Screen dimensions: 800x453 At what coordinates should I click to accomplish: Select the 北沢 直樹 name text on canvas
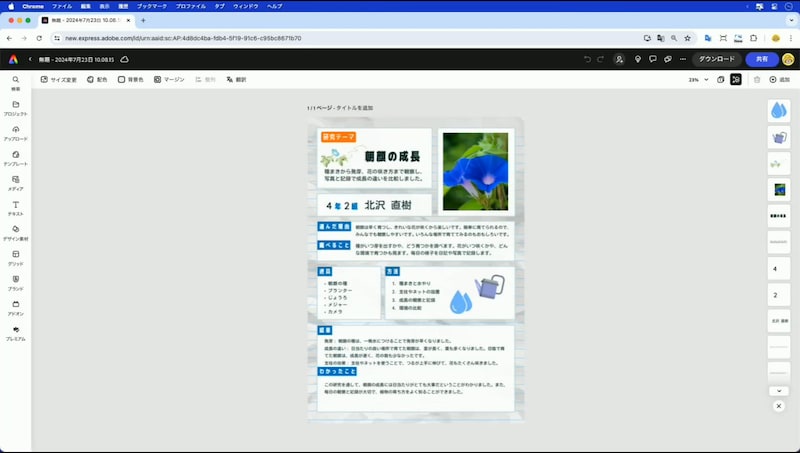(x=388, y=205)
